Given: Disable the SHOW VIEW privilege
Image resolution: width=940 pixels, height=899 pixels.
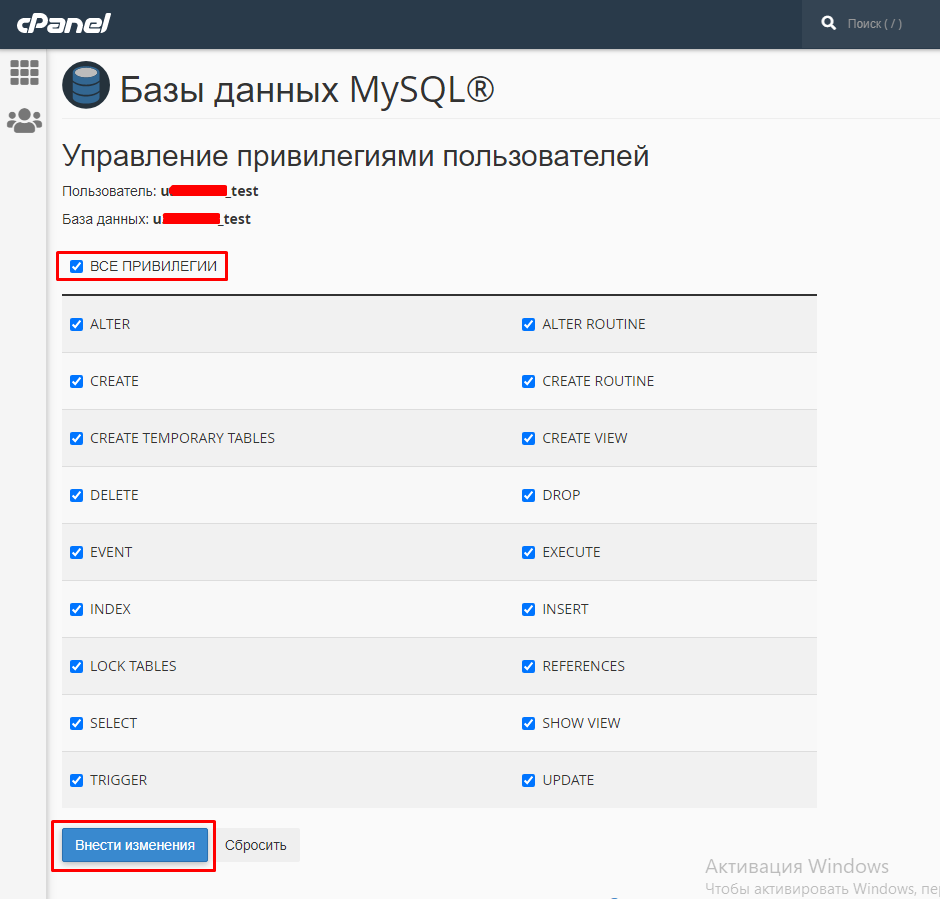Looking at the screenshot, I should 529,724.
